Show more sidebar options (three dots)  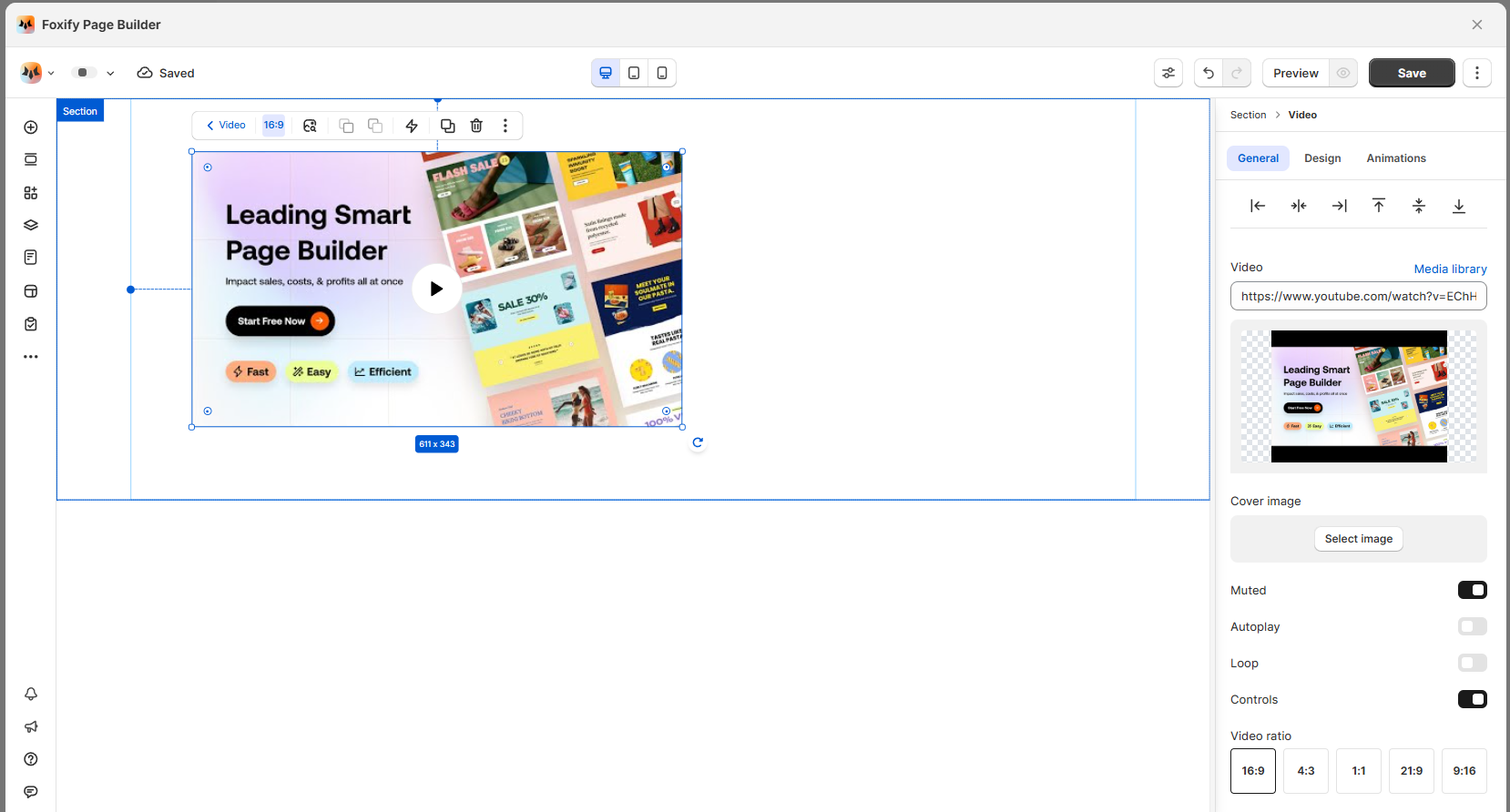click(x=31, y=357)
